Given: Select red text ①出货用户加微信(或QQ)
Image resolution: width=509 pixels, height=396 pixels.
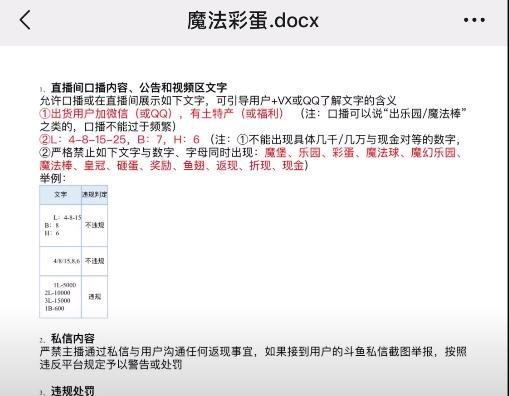Looking at the screenshot, I should [106, 114].
